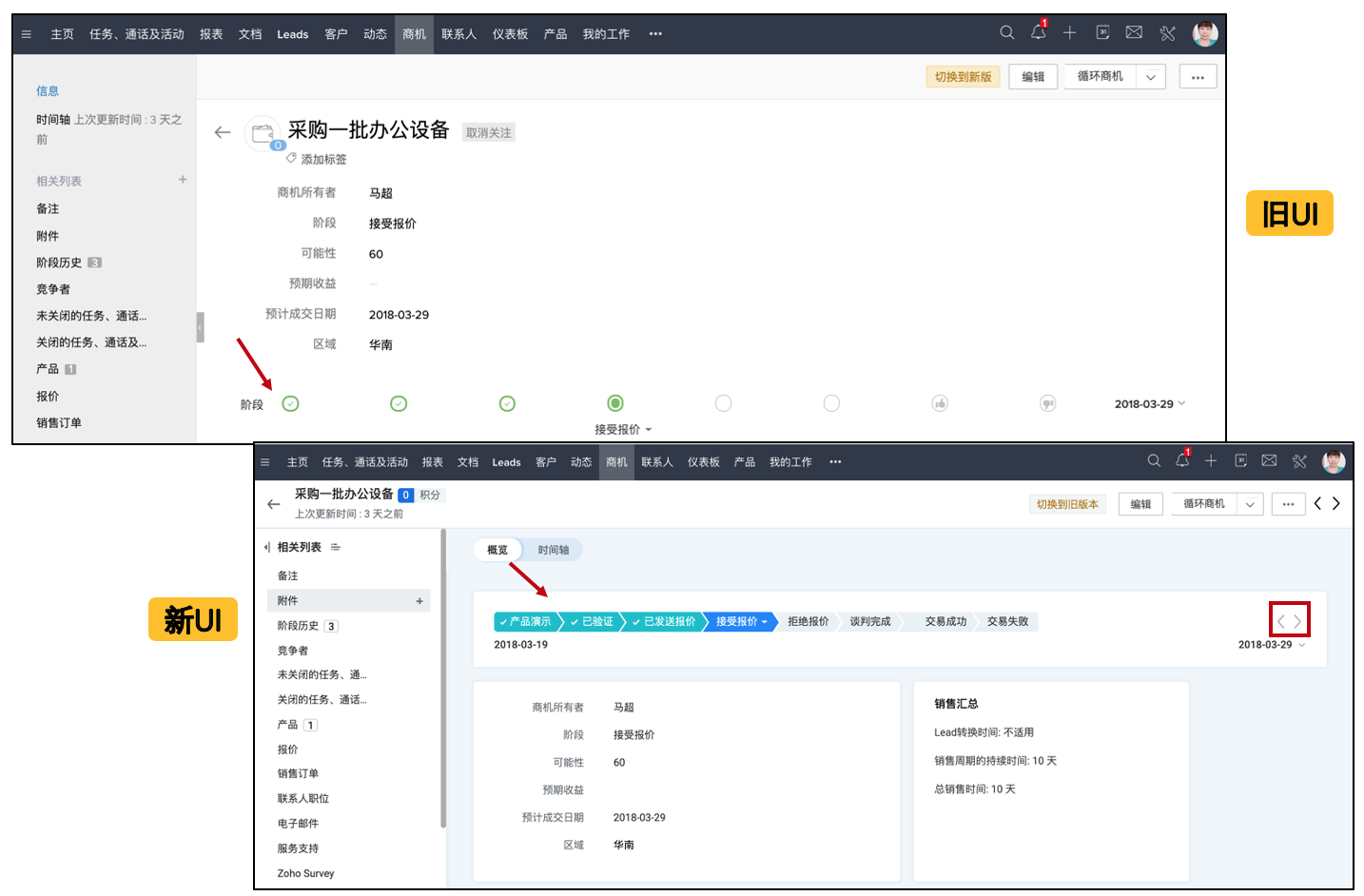
Task: Click the setup tools icon in the old UI header
Action: pos(1167,33)
